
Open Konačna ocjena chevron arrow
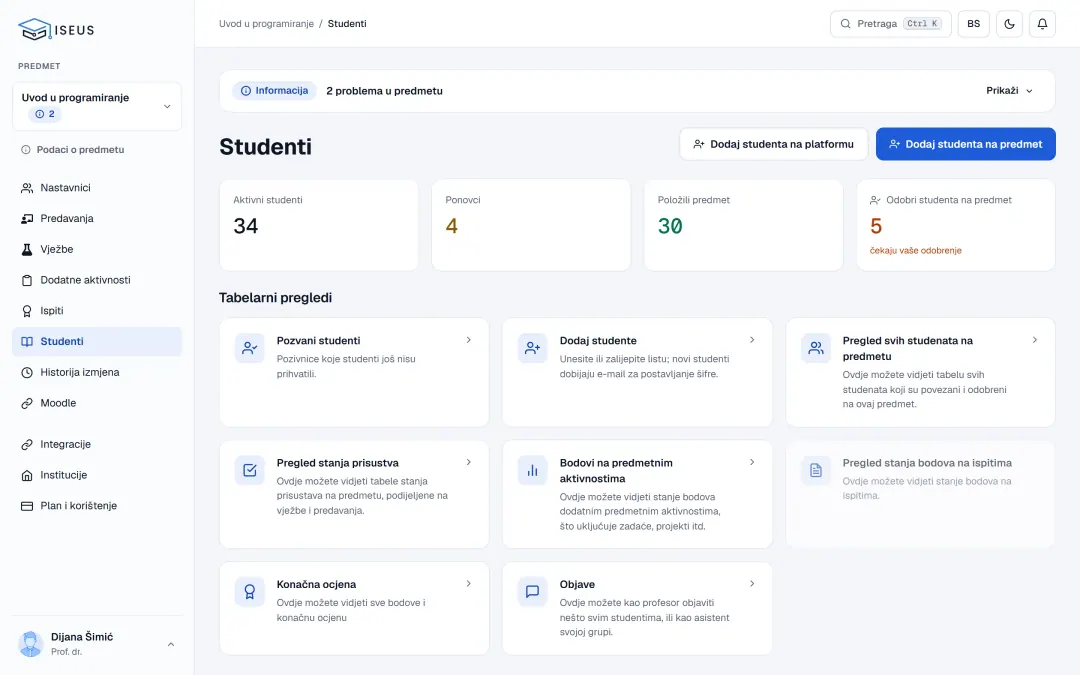[x=468, y=584]
